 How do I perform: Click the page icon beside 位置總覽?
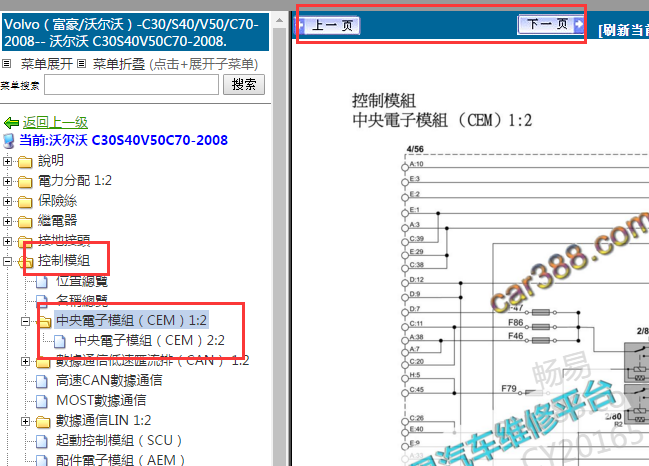point(41,282)
